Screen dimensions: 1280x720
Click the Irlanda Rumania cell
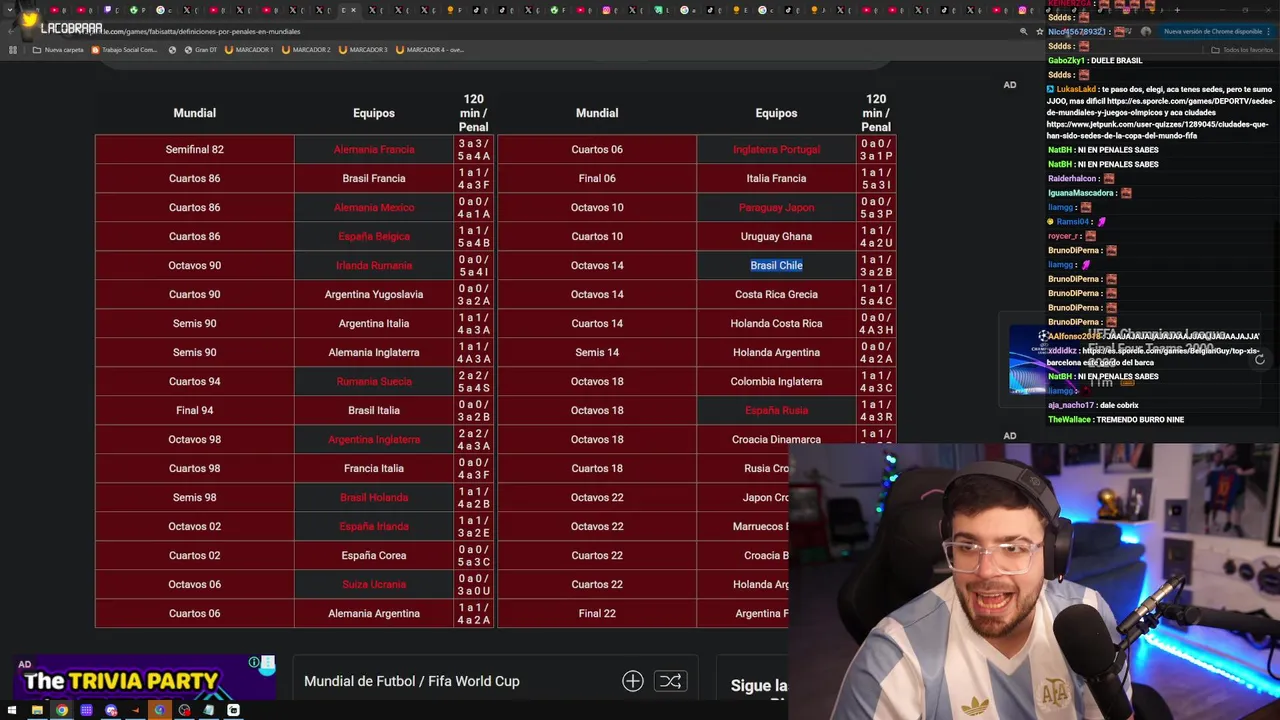click(x=374, y=265)
